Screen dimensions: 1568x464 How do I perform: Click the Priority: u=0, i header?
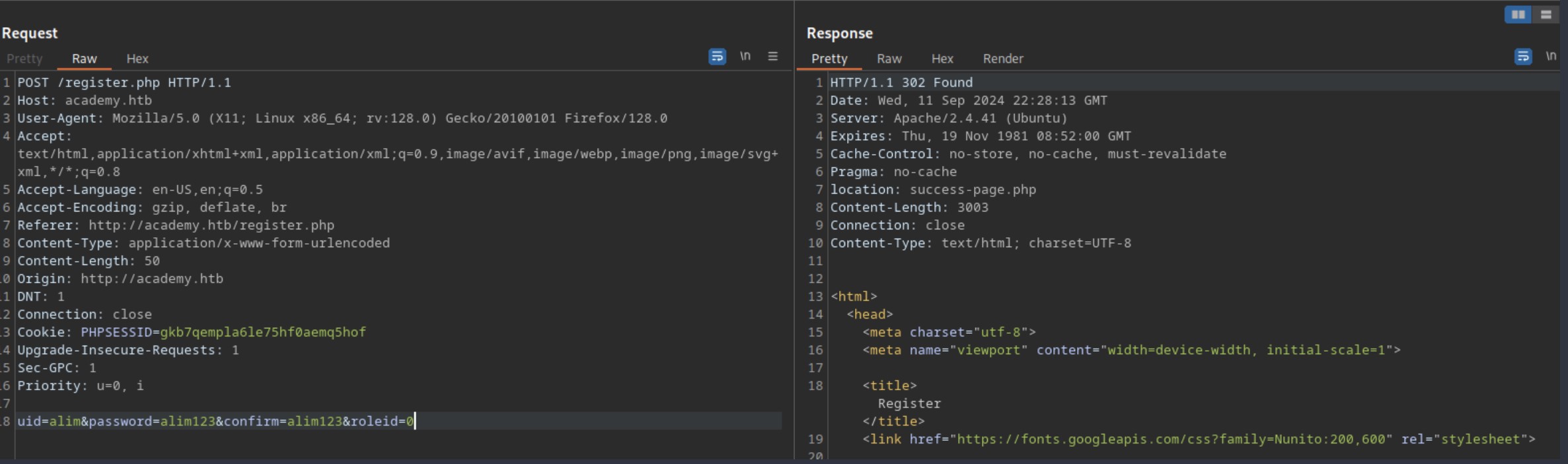pos(81,386)
